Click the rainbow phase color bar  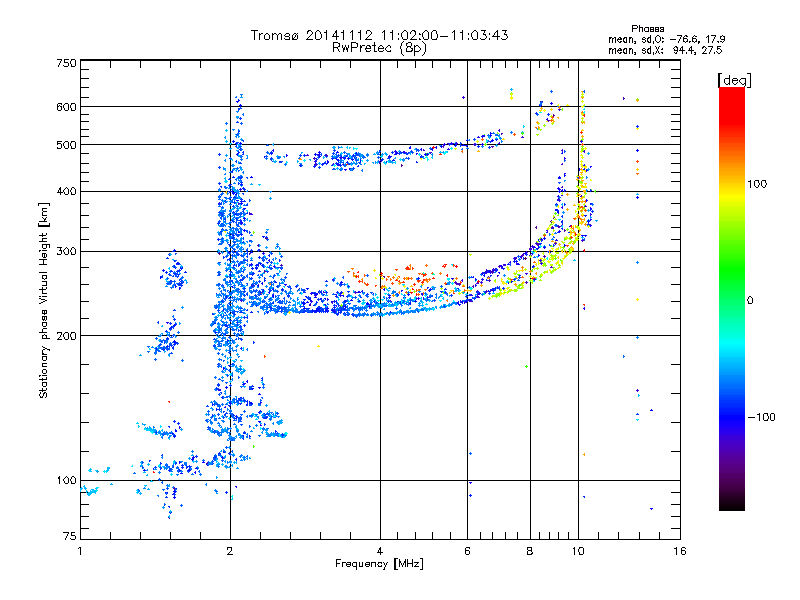(732, 299)
